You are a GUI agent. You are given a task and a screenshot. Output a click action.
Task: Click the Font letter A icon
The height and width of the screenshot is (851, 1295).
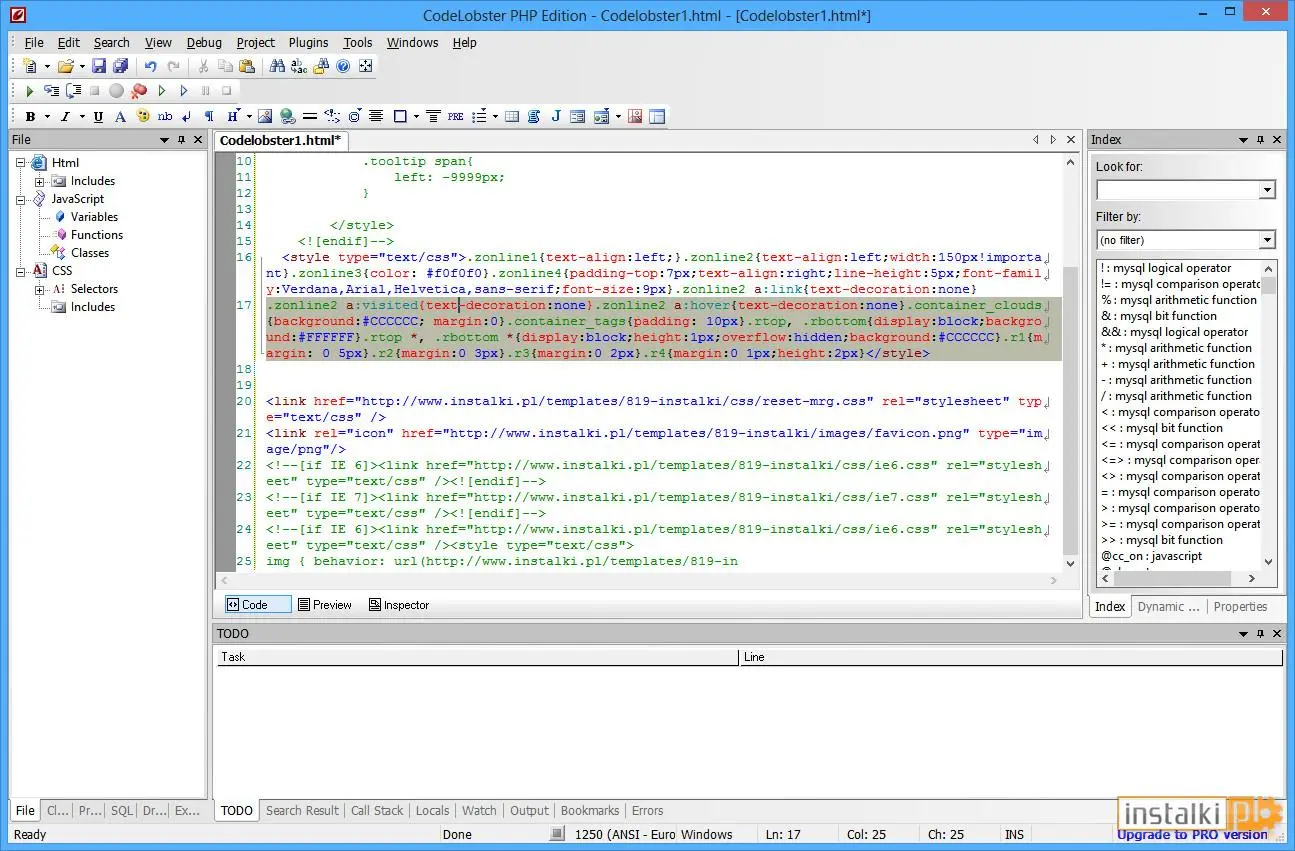pyautogui.click(x=120, y=117)
